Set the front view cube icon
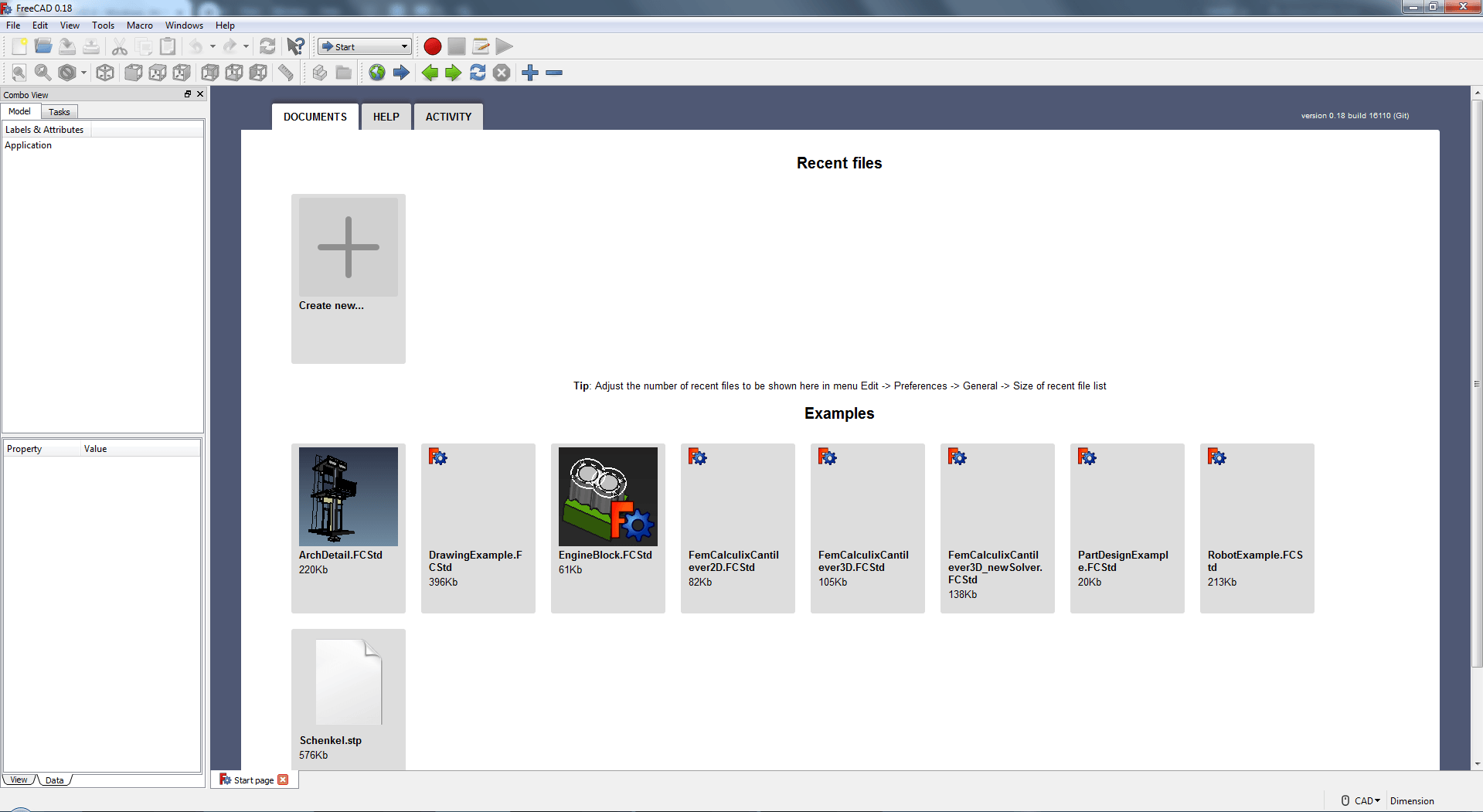 pos(134,73)
